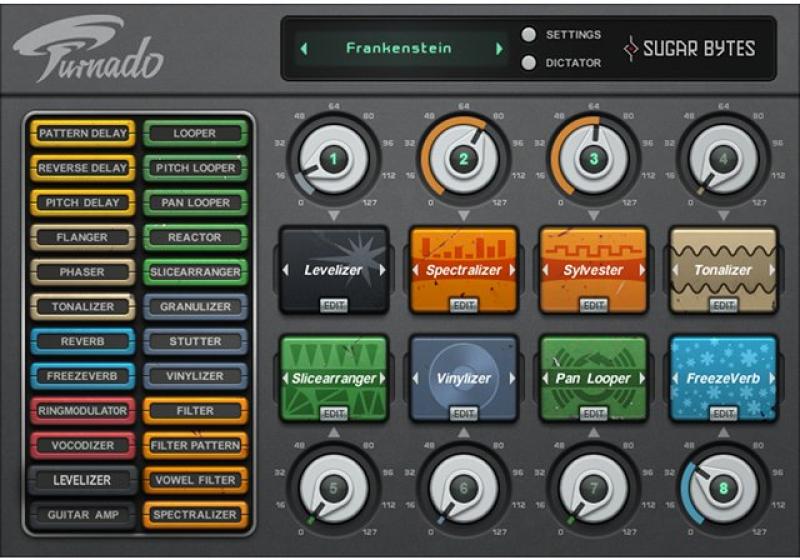Go to previous preset before Frankenstein

pyautogui.click(x=305, y=48)
